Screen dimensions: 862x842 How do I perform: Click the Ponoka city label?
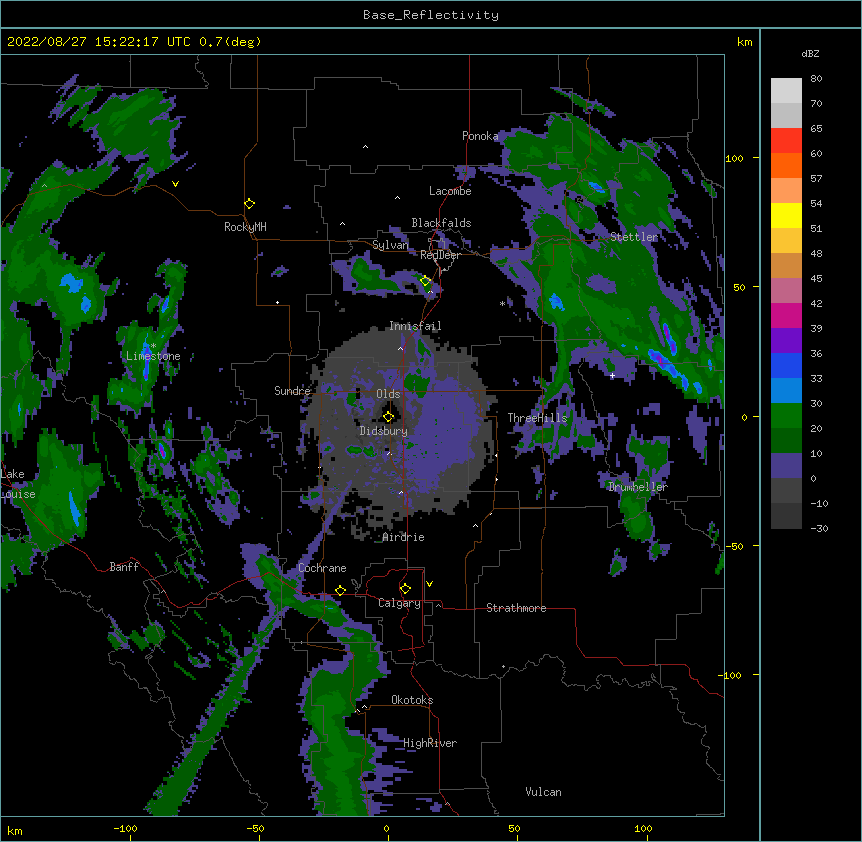(x=480, y=136)
